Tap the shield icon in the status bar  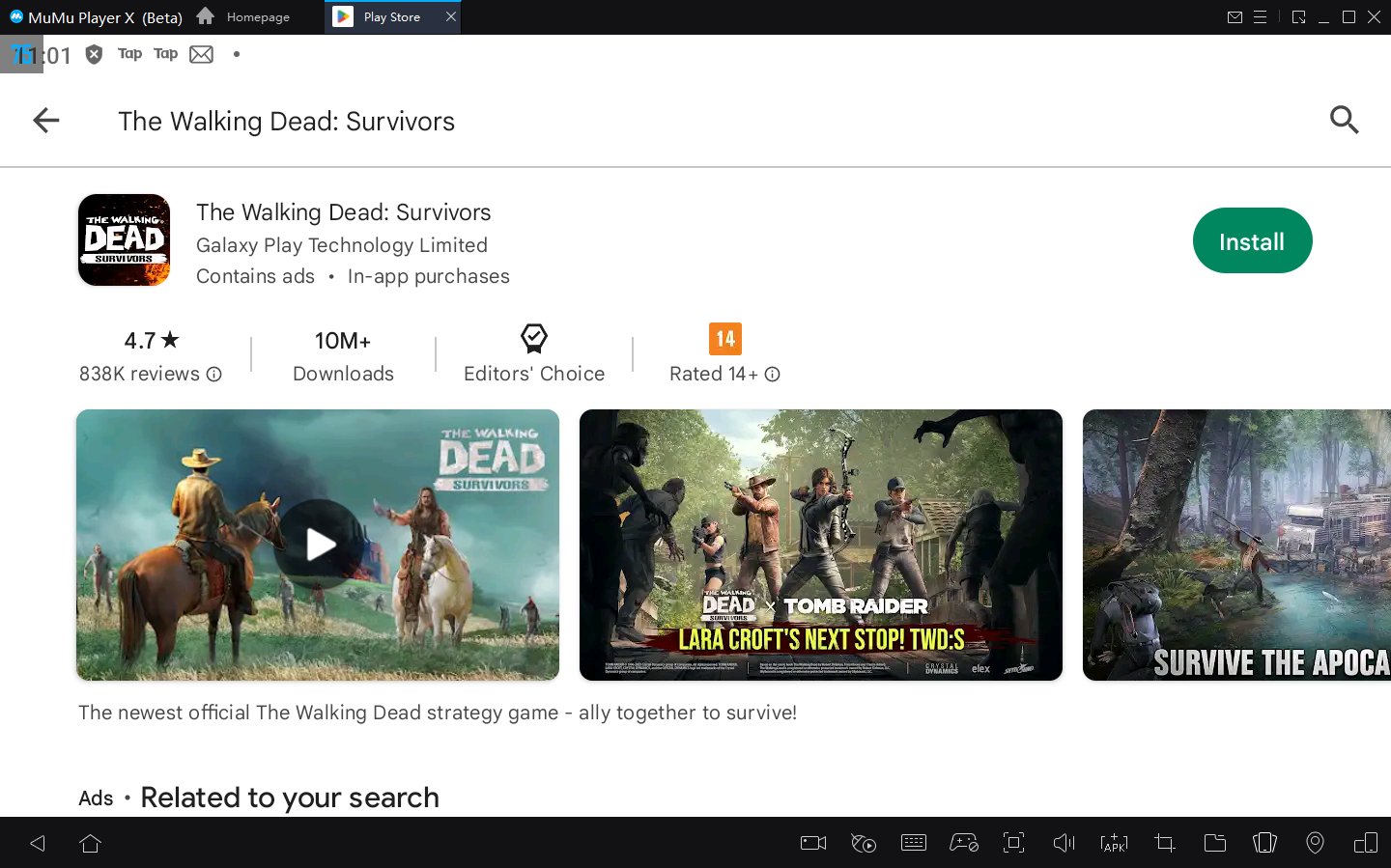94,54
